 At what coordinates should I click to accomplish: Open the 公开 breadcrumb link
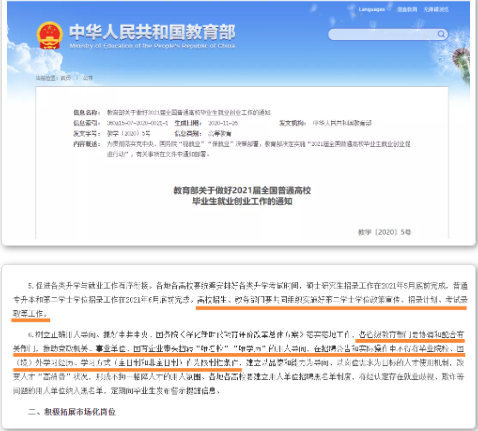(x=88, y=78)
